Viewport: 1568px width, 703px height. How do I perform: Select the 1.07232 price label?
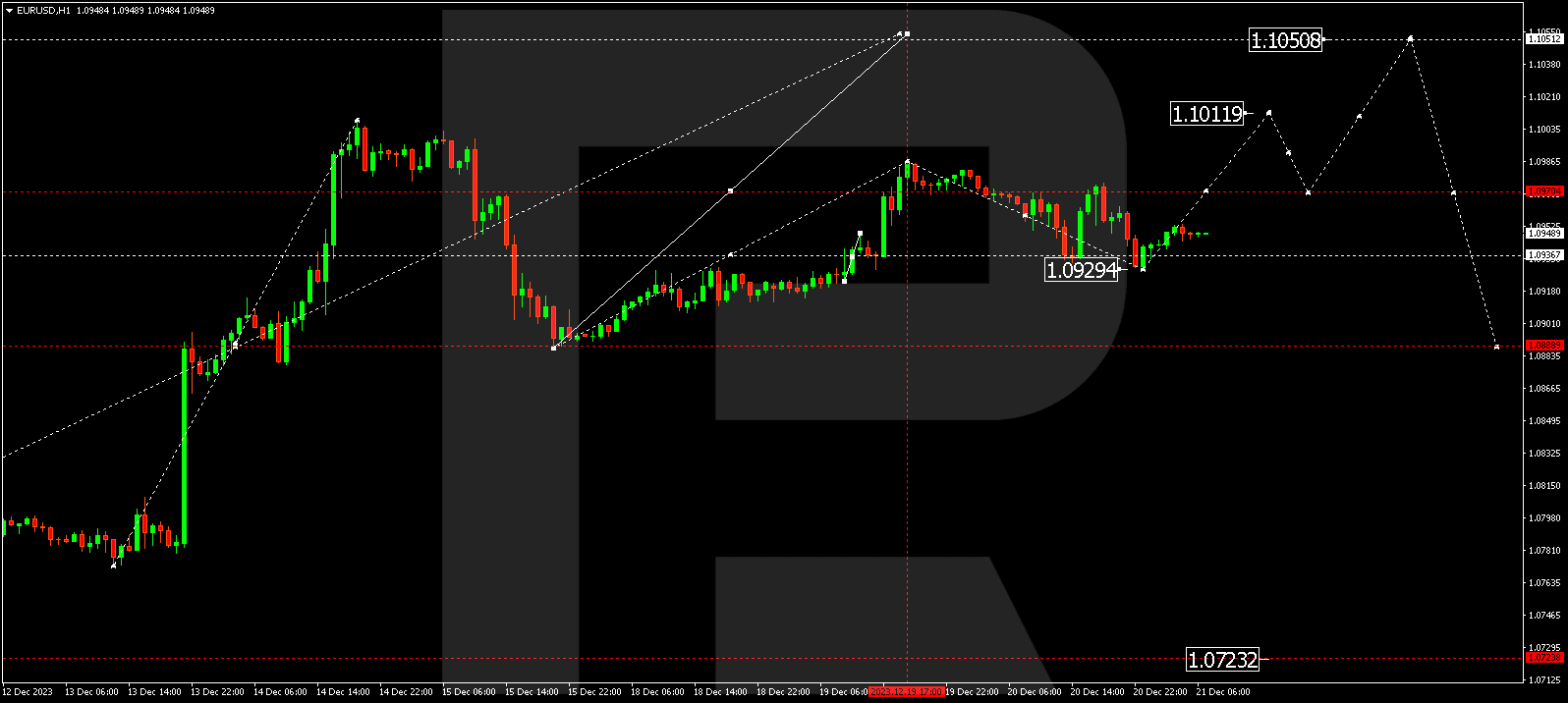click(1222, 660)
